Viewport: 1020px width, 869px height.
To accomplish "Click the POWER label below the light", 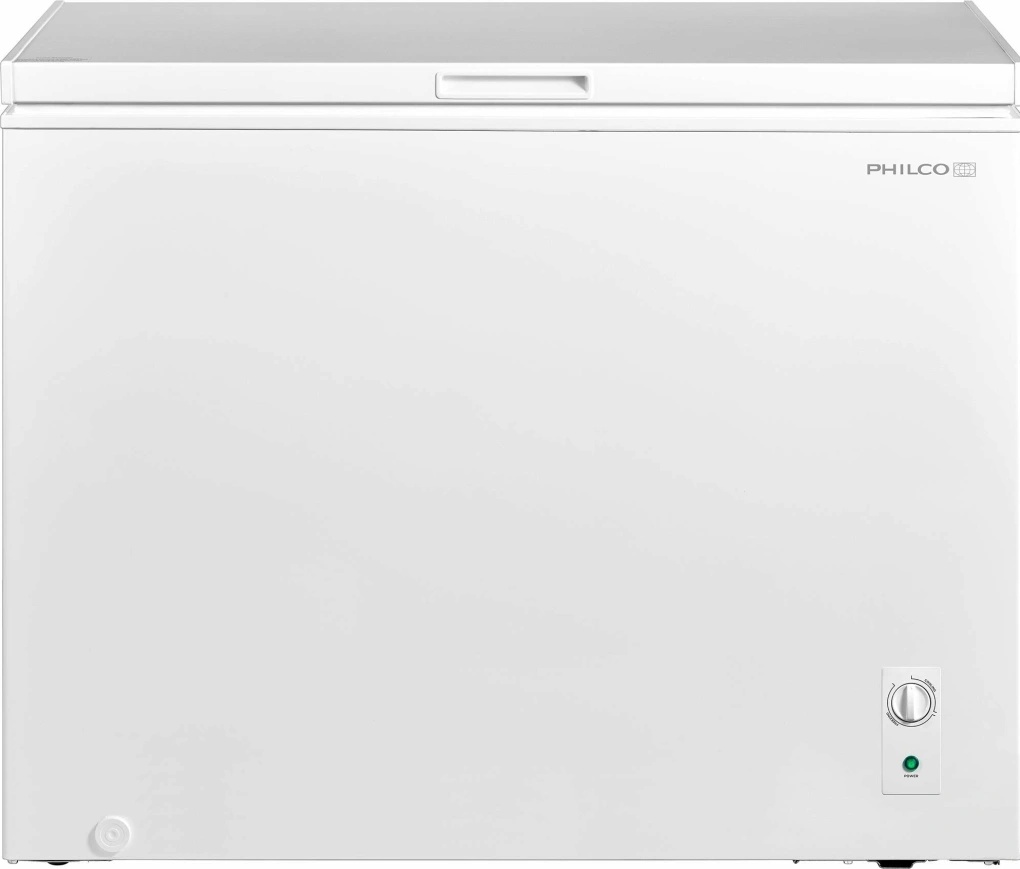I will (911, 776).
